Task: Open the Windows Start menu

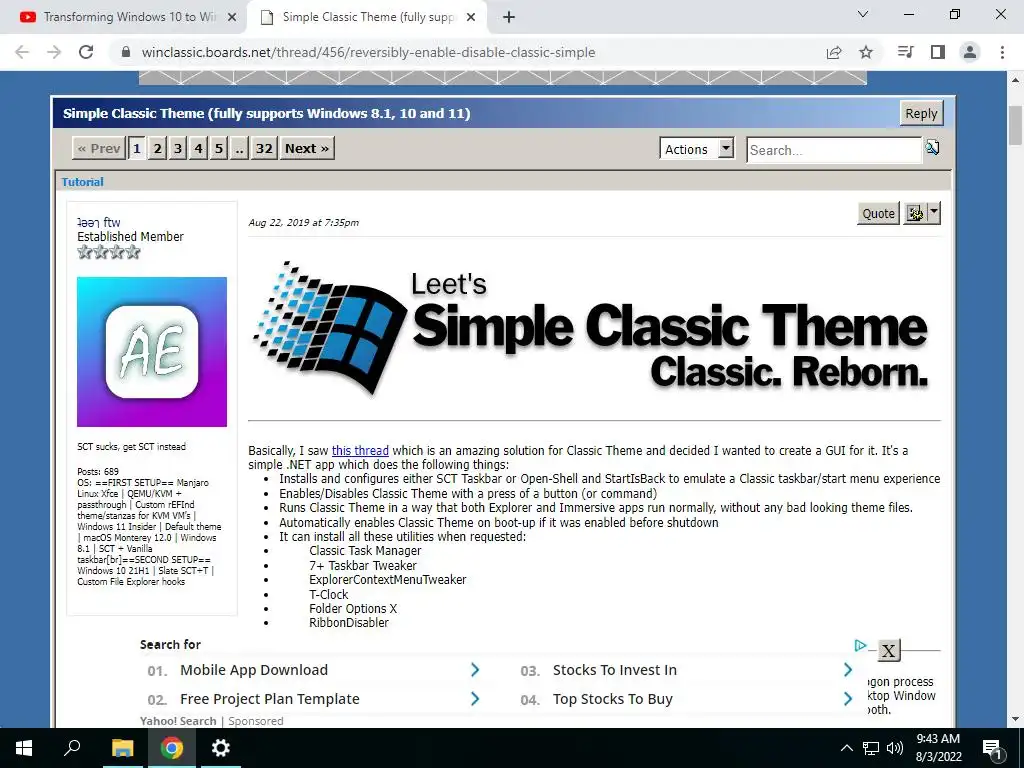Action: (24, 748)
